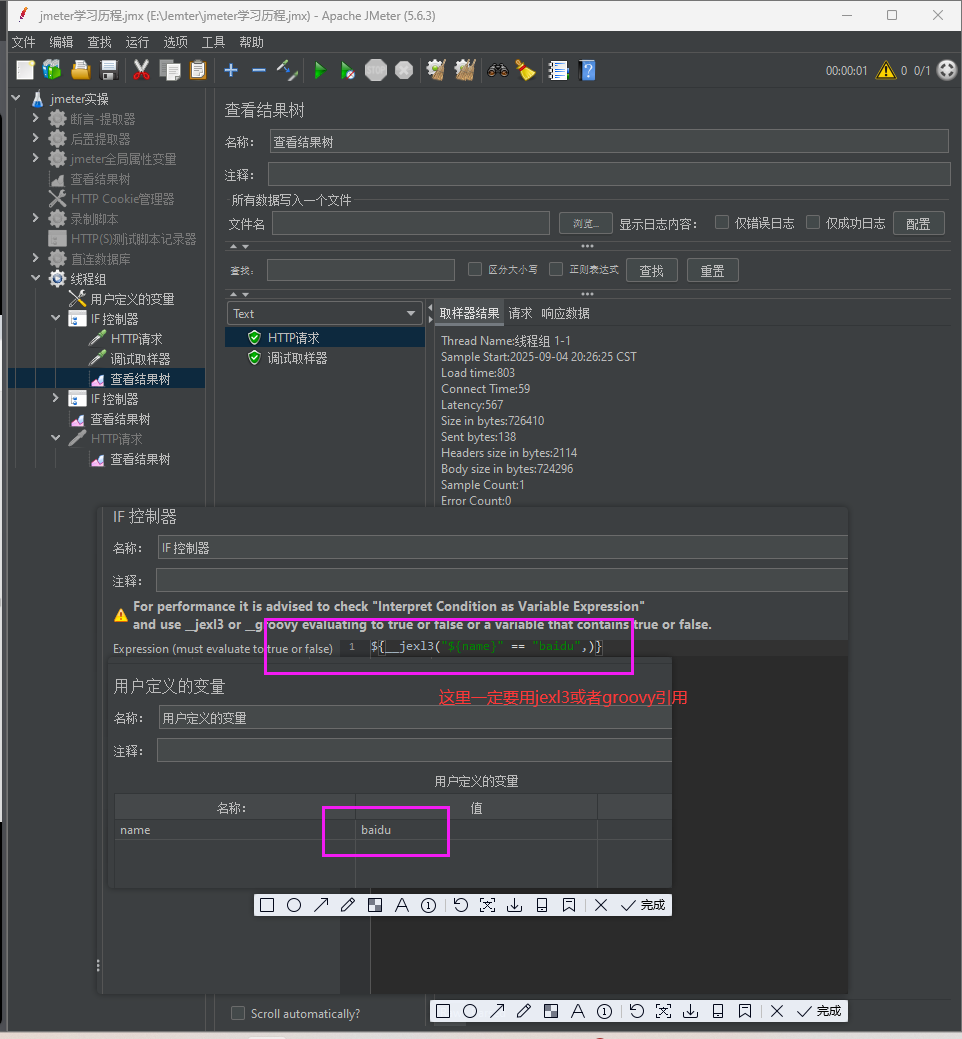The width and height of the screenshot is (962, 1039).
Task: Clear all results with double broom icon
Action: pyautogui.click(x=464, y=70)
